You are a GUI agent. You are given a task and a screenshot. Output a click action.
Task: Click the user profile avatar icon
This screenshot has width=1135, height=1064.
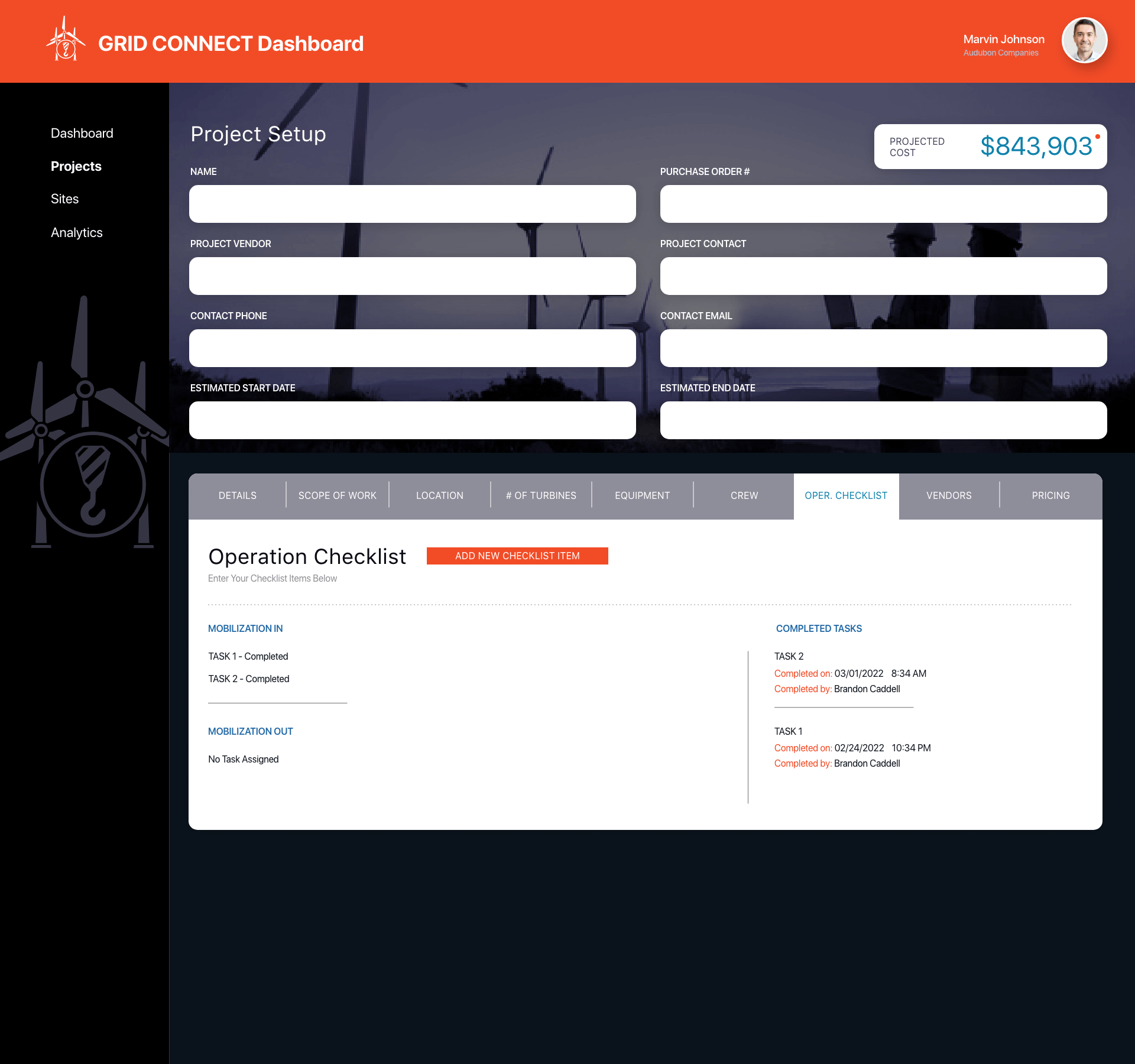pyautogui.click(x=1086, y=43)
